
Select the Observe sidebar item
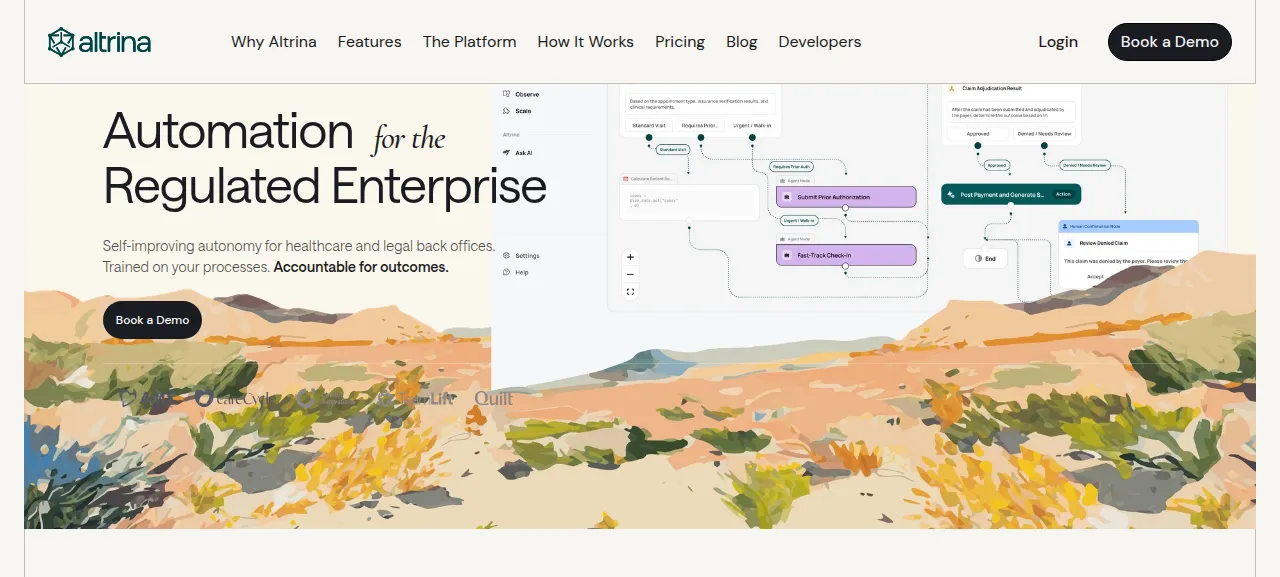pos(521,94)
